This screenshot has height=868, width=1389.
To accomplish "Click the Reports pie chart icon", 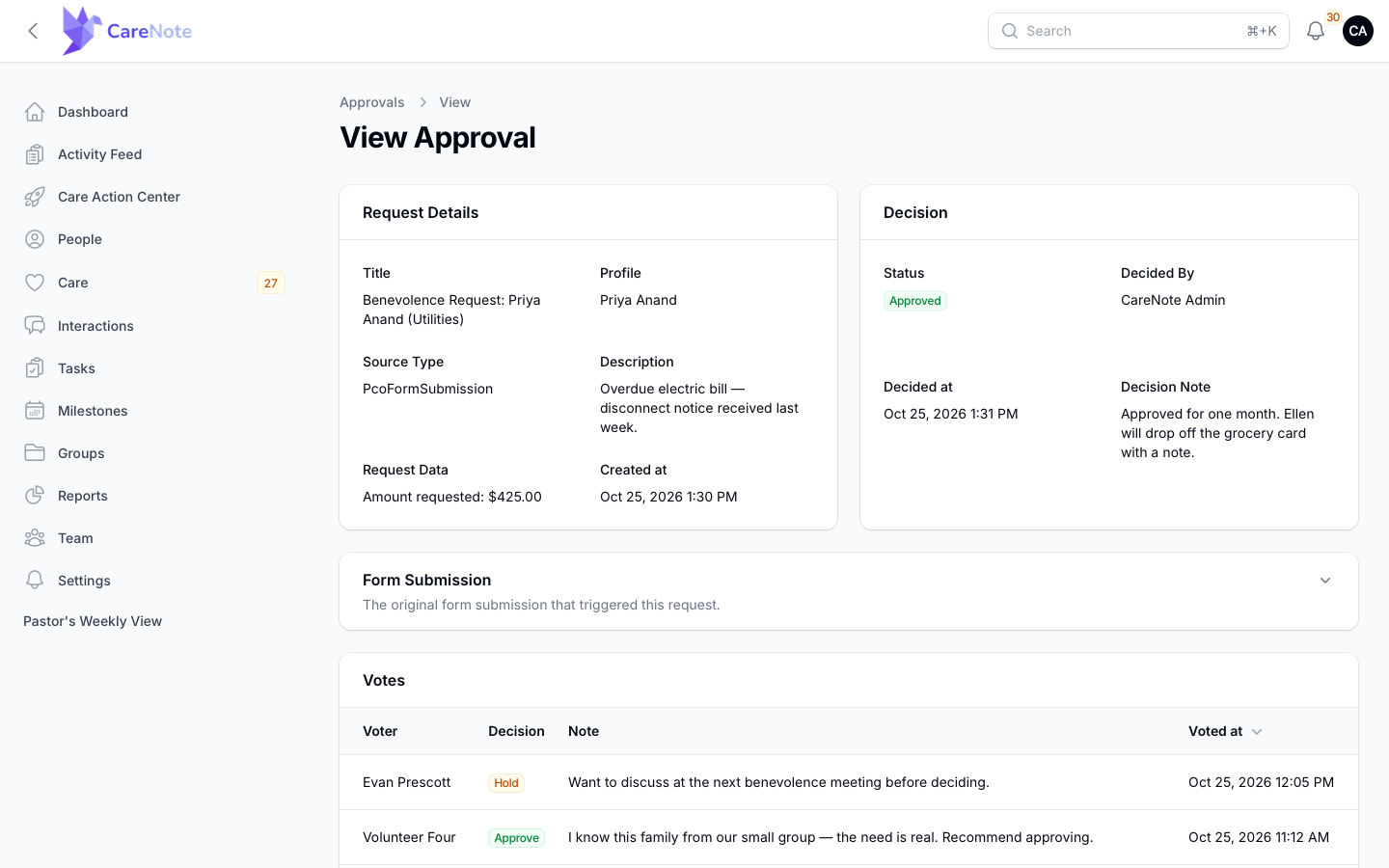I will click(35, 496).
